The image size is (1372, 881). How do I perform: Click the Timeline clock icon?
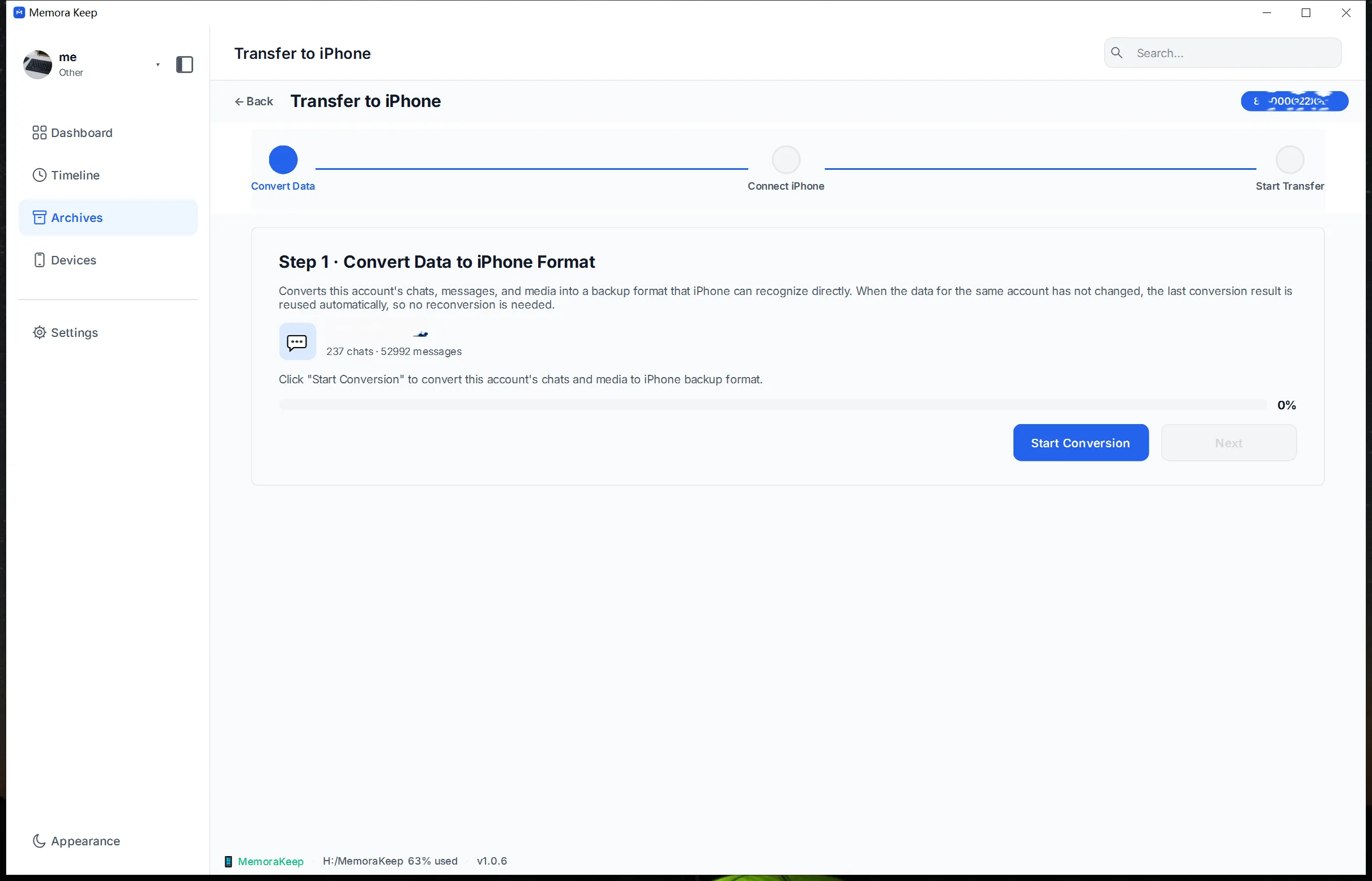coord(39,175)
